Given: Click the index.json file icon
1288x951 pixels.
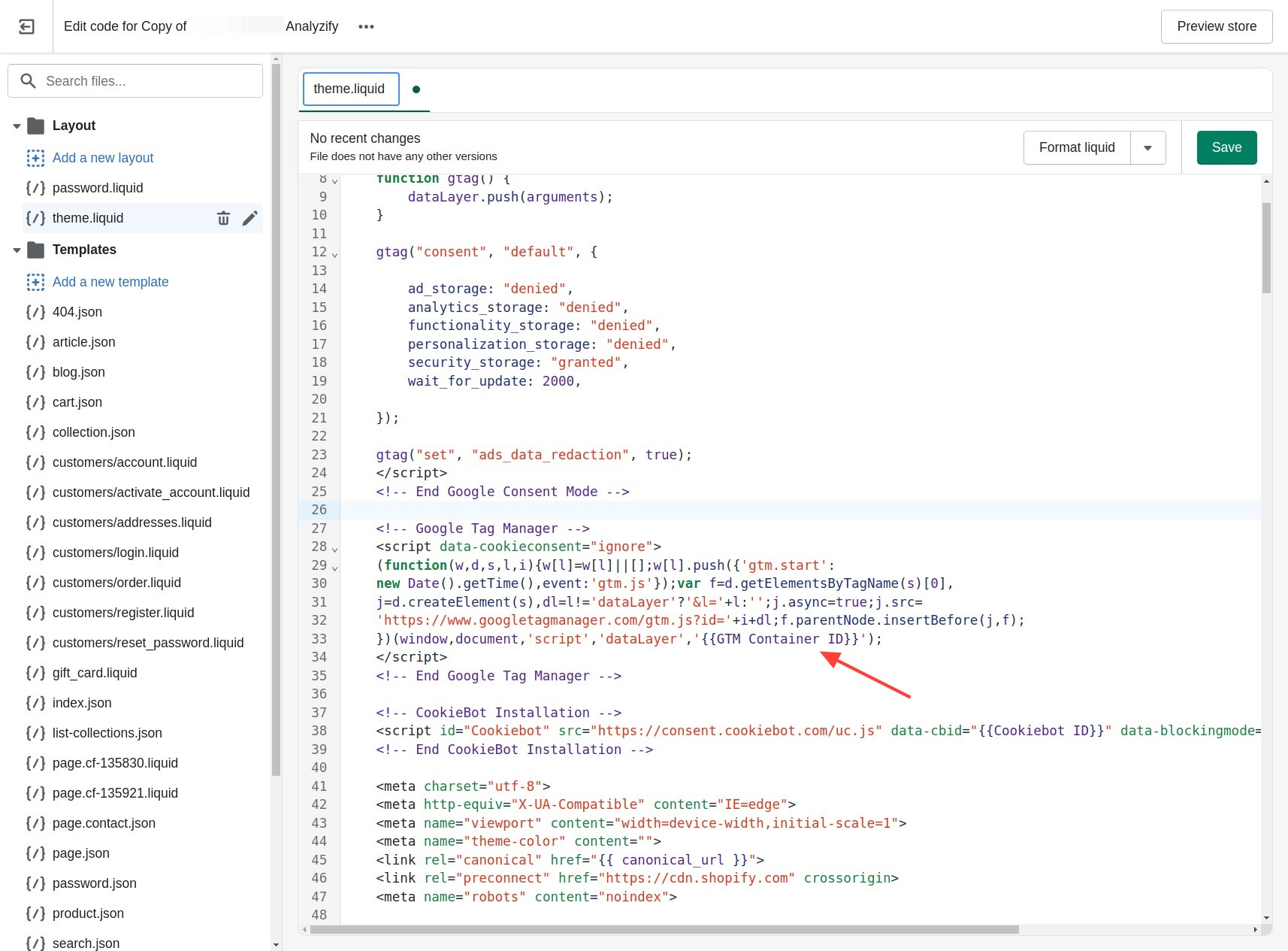Looking at the screenshot, I should [x=35, y=703].
